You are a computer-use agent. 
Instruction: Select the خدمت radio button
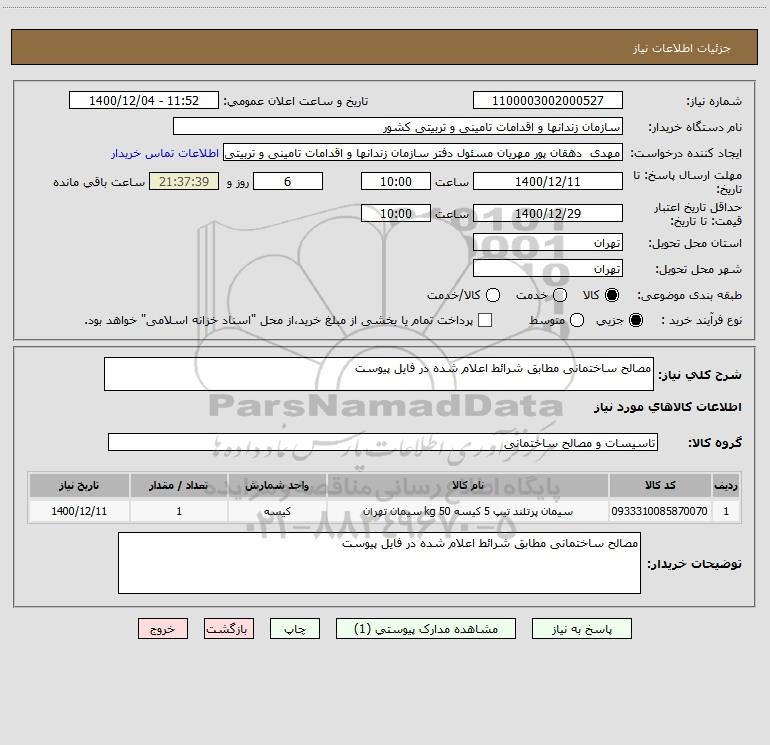[x=560, y=295]
